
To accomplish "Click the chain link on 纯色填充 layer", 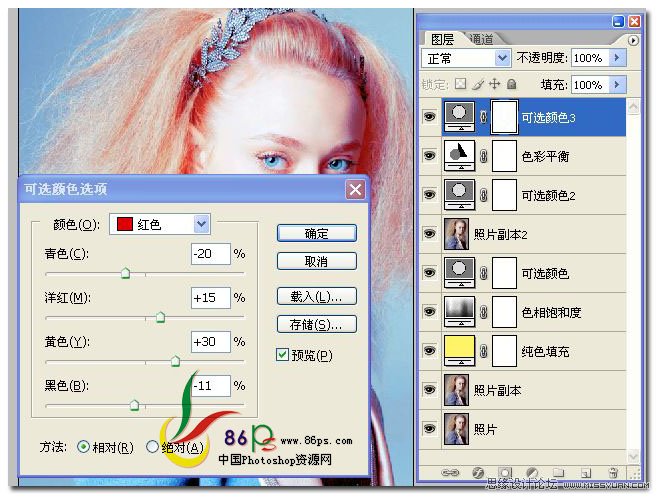I will pyautogui.click(x=484, y=351).
